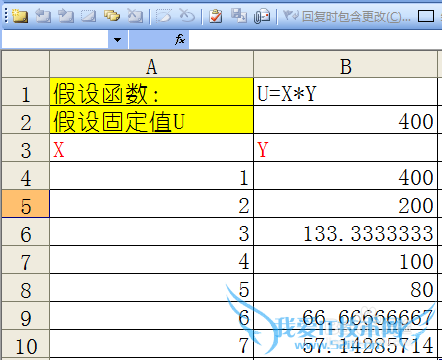The width and height of the screenshot is (442, 360).
Task: Click inside the Name Box field
Action: coord(55,40)
